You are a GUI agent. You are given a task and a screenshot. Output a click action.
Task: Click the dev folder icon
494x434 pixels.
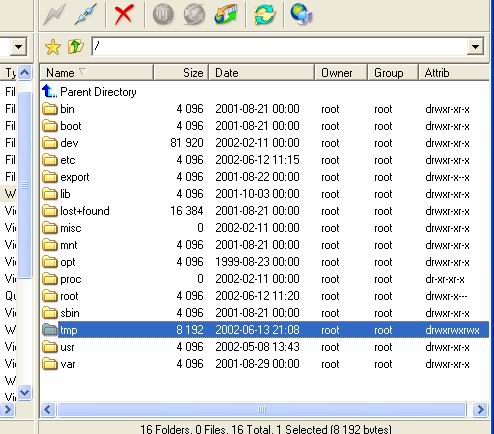click(50, 143)
